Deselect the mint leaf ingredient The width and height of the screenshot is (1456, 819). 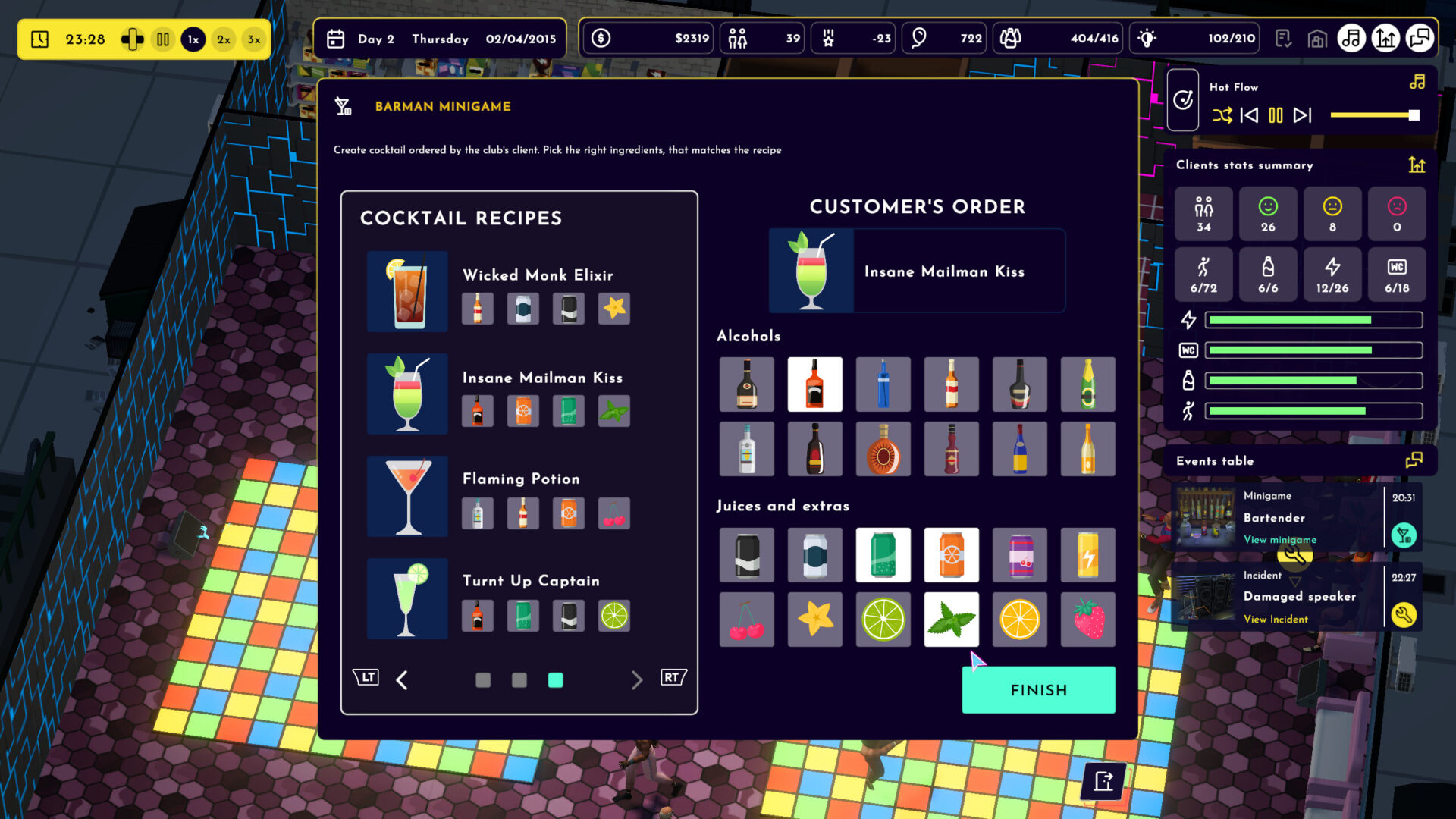[x=951, y=620]
